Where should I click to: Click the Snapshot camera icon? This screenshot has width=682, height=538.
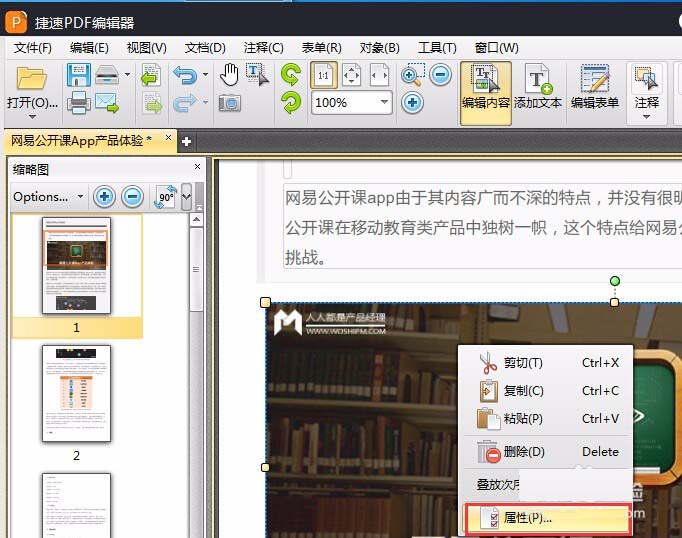(x=229, y=102)
